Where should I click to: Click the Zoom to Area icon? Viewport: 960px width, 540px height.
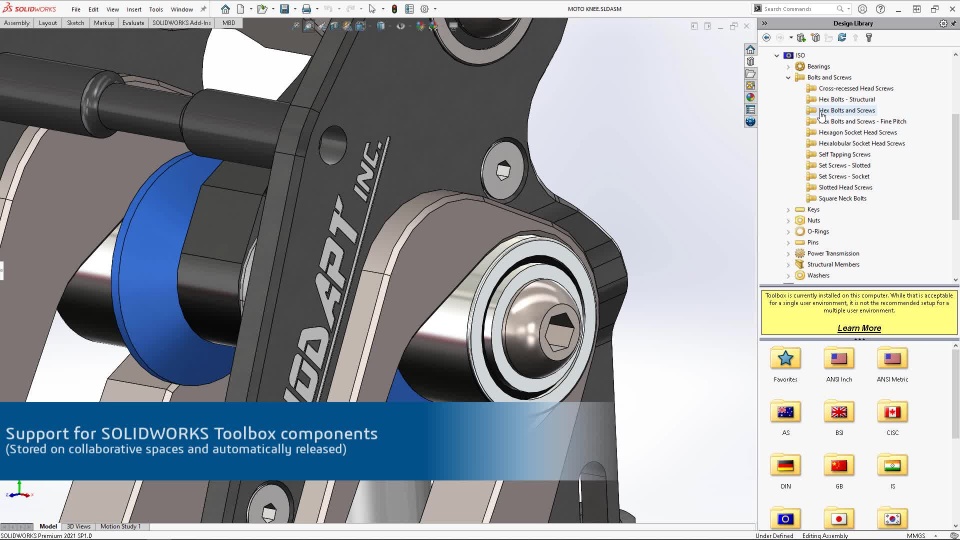point(309,26)
